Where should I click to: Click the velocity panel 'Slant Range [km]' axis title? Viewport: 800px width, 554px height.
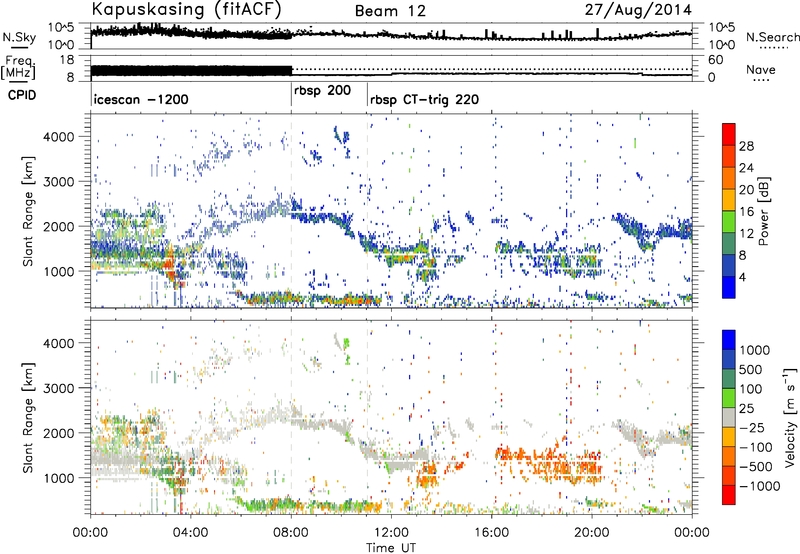click(x=28, y=417)
